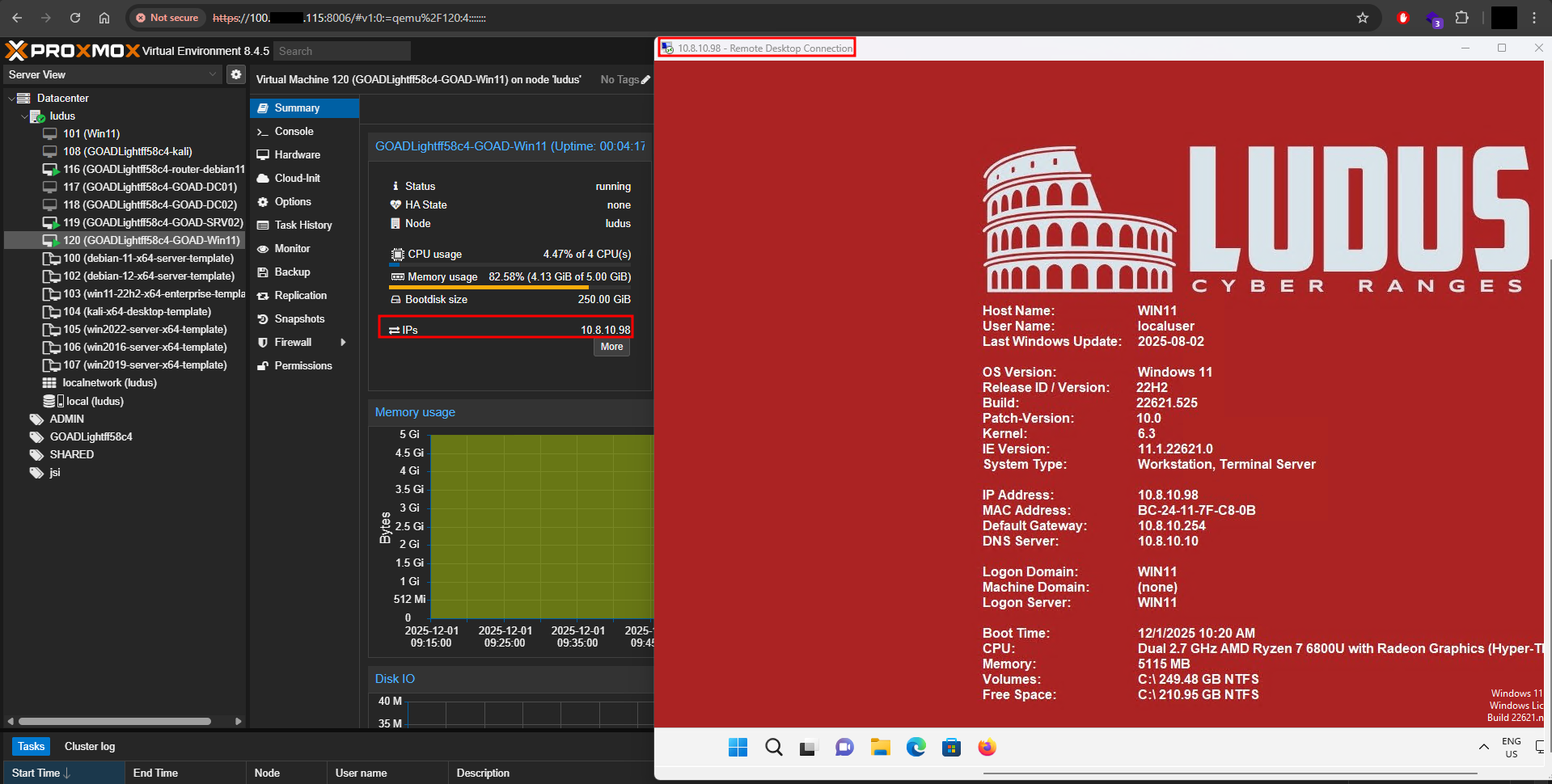The height and width of the screenshot is (784, 1552).
Task: Click the pencil icon to edit tags
Action: pyautogui.click(x=645, y=80)
